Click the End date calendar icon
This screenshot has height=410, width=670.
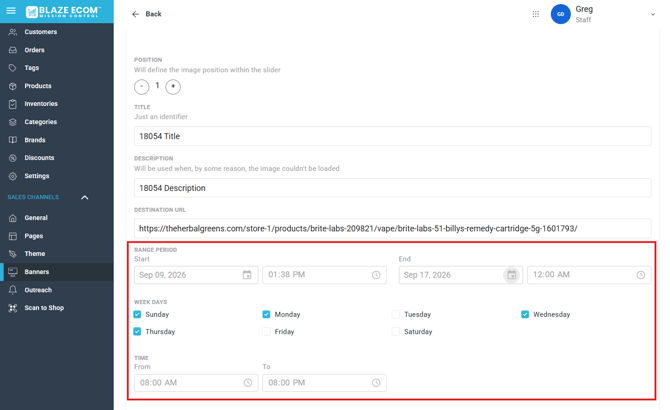(x=511, y=275)
